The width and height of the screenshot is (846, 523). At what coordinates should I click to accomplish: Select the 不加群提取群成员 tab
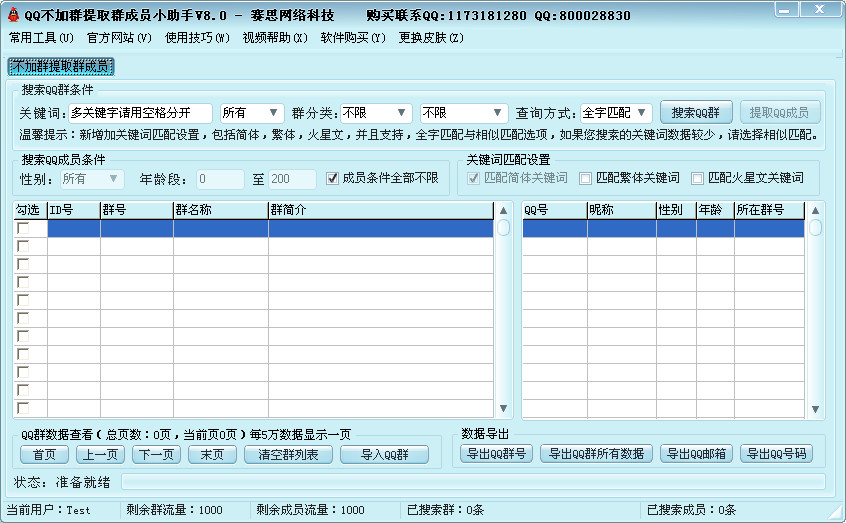click(x=60, y=67)
